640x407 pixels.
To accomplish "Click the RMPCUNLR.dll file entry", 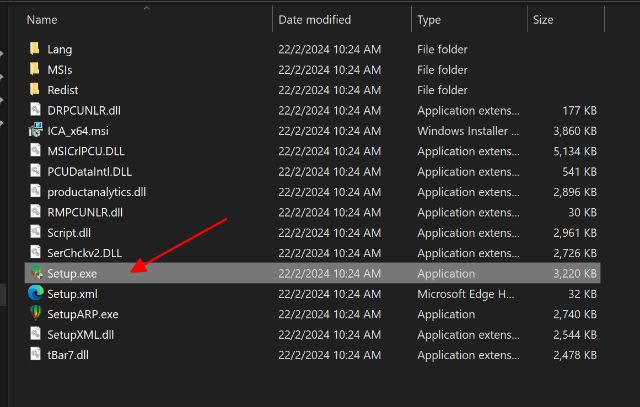I will (x=85, y=212).
